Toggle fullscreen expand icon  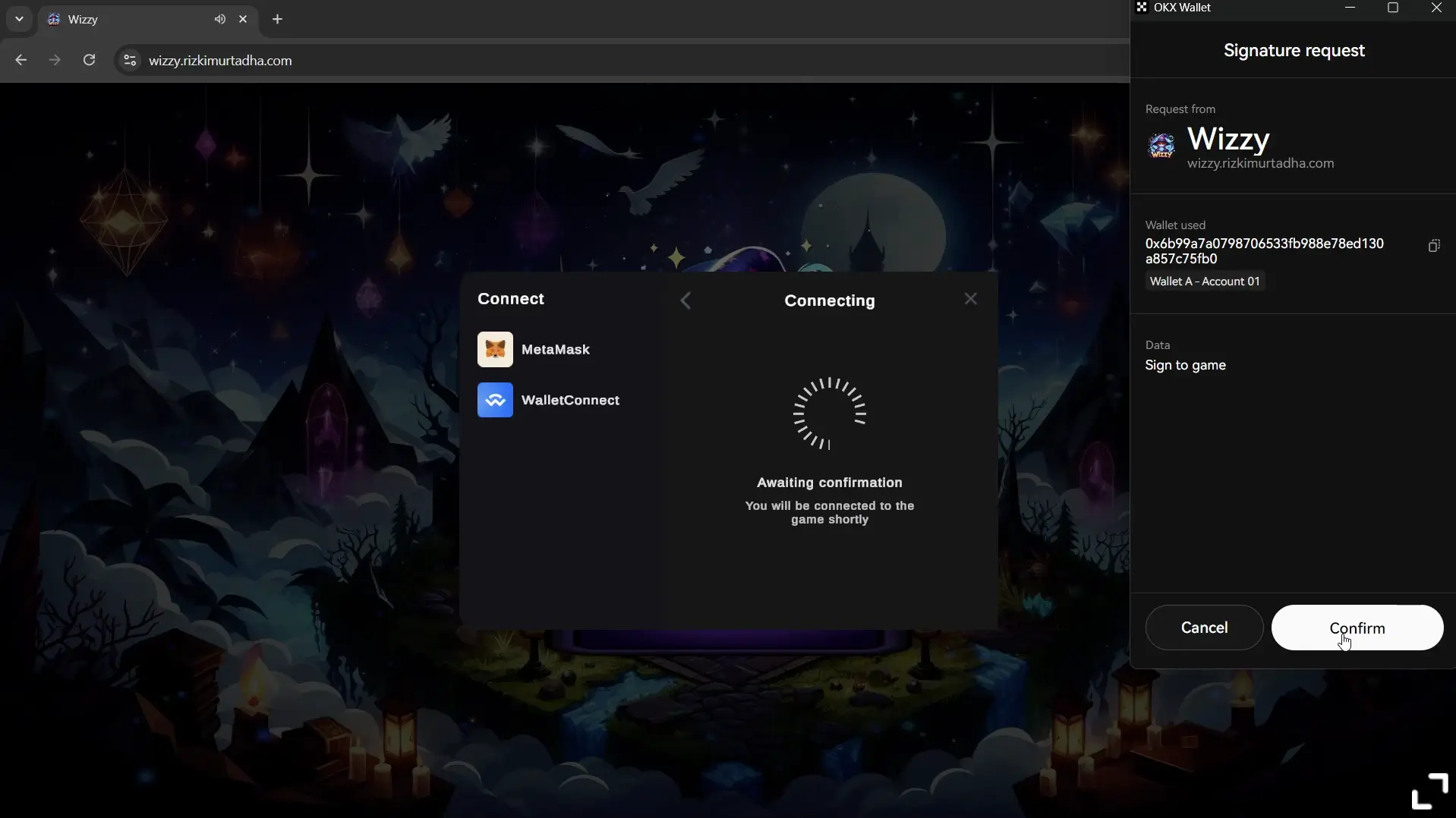click(x=1429, y=791)
